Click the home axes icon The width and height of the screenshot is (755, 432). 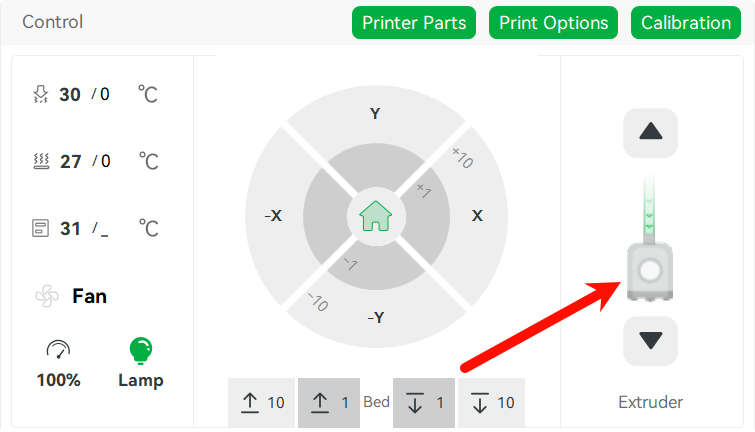(376, 216)
